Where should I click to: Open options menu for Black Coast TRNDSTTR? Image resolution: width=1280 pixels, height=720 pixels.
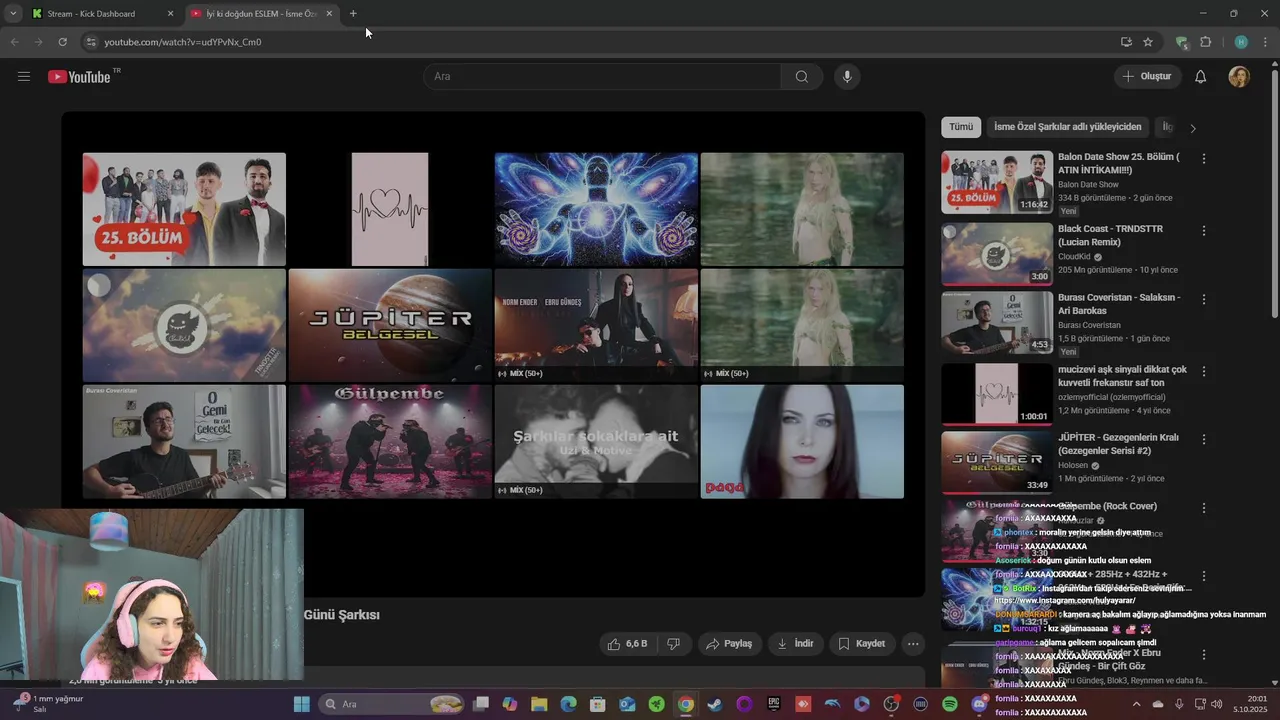[1204, 231]
